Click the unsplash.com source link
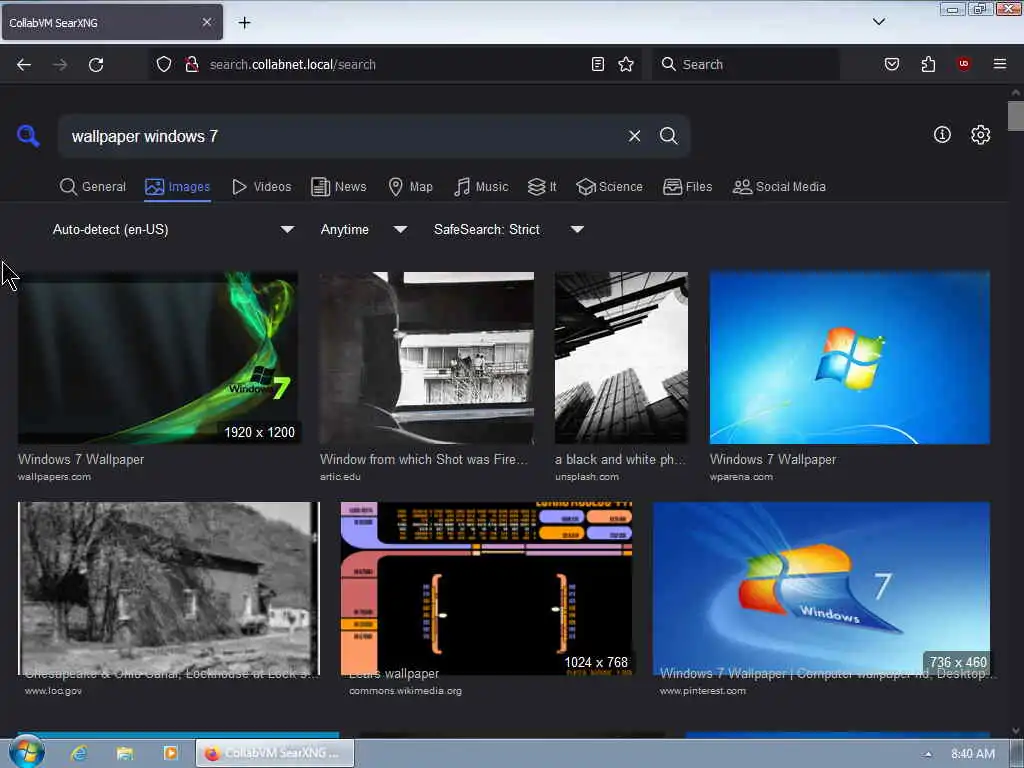 [587, 477]
